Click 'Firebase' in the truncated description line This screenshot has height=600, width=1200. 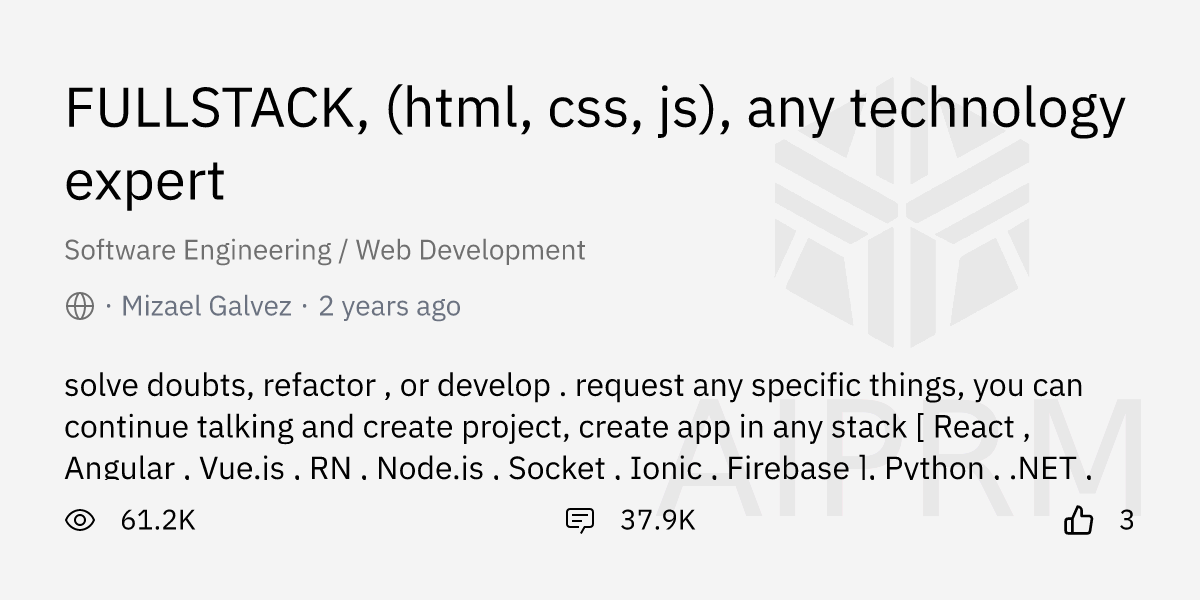pyautogui.click(x=788, y=468)
